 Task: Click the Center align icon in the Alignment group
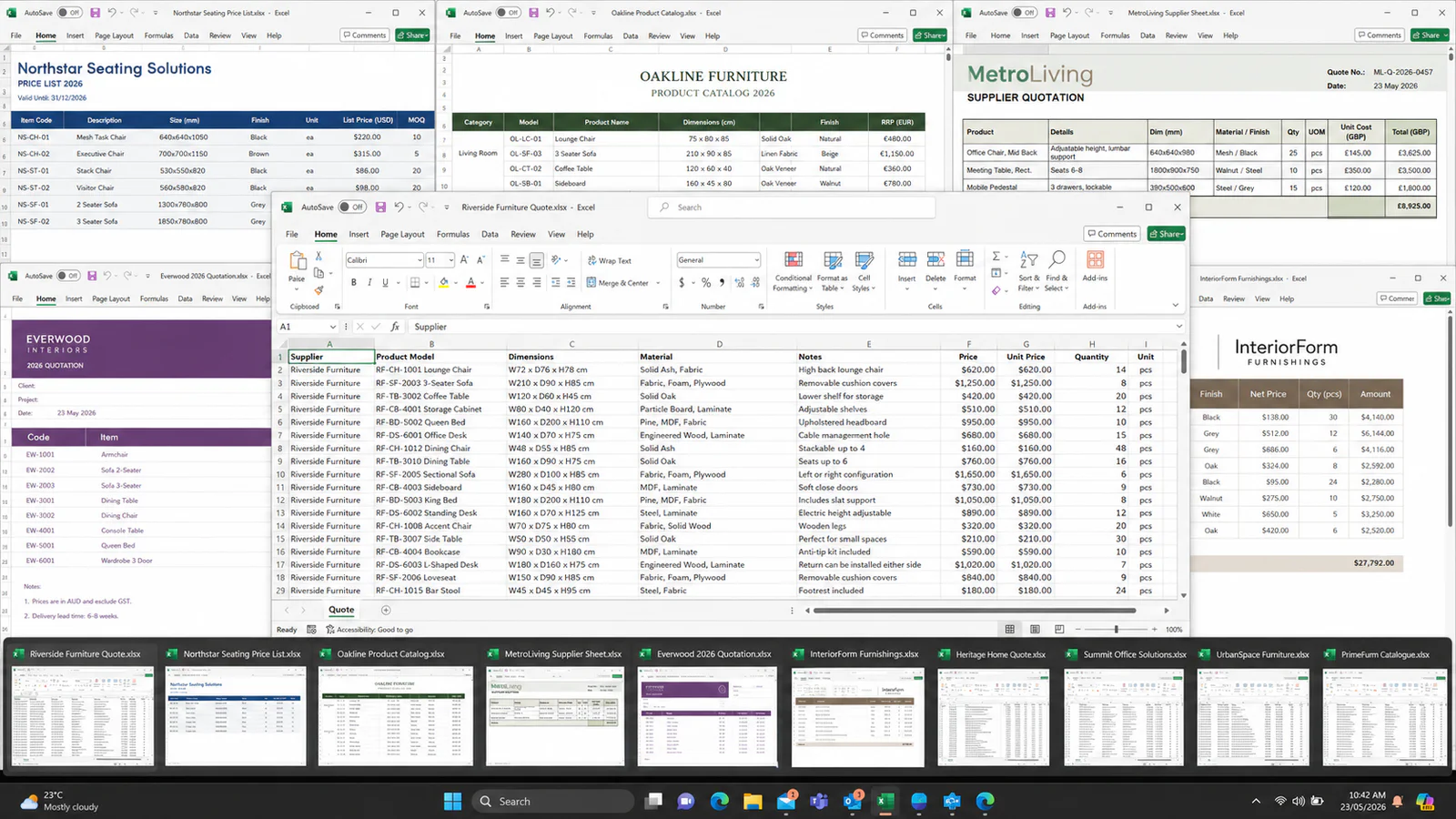tap(521, 283)
